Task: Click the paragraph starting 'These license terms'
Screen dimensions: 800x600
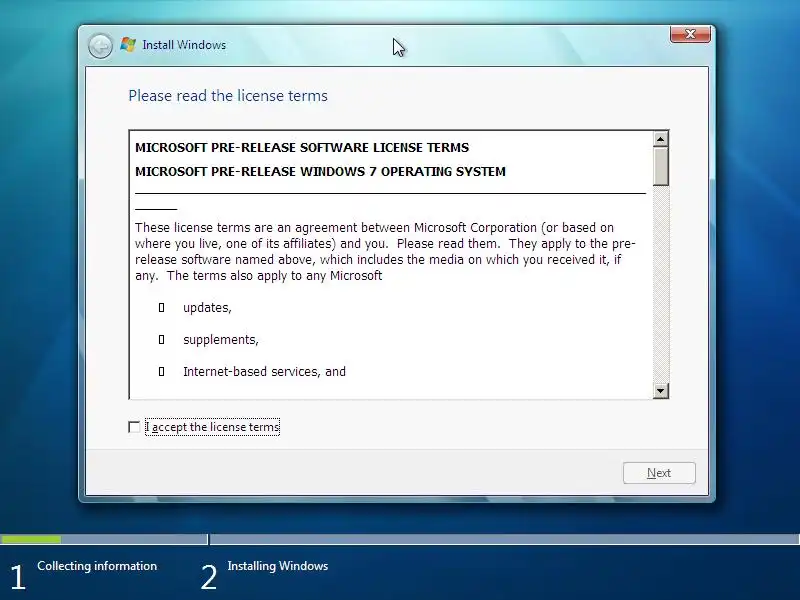Action: click(385, 252)
